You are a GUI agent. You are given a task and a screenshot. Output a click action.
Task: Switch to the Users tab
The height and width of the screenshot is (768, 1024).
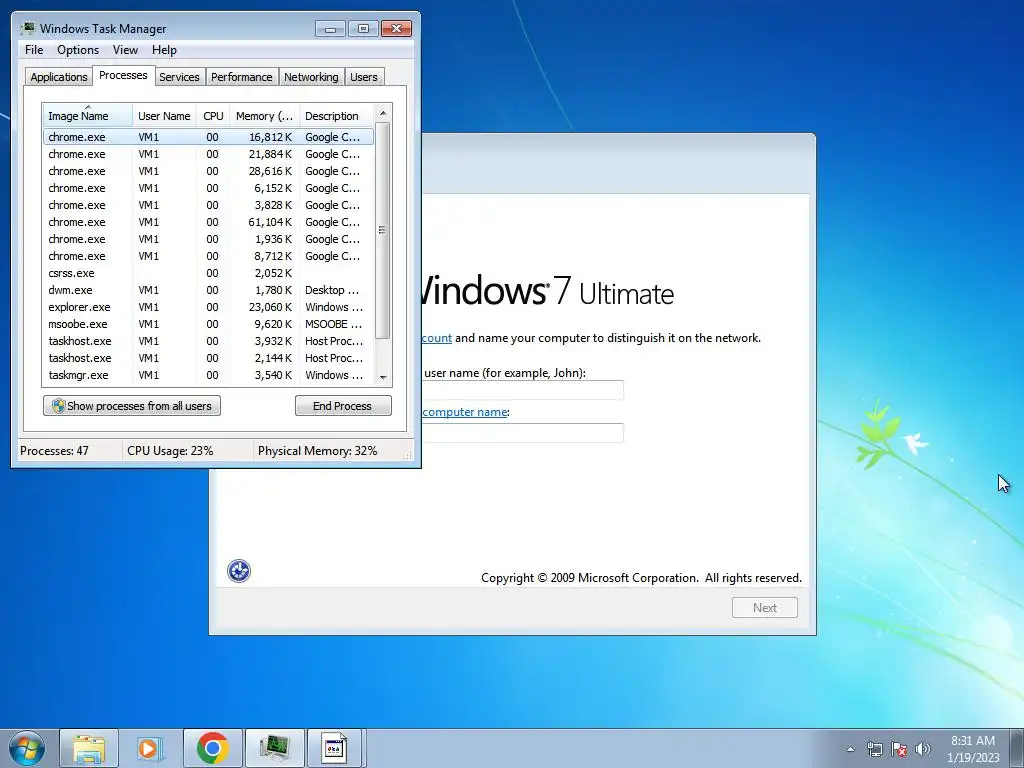tap(364, 77)
